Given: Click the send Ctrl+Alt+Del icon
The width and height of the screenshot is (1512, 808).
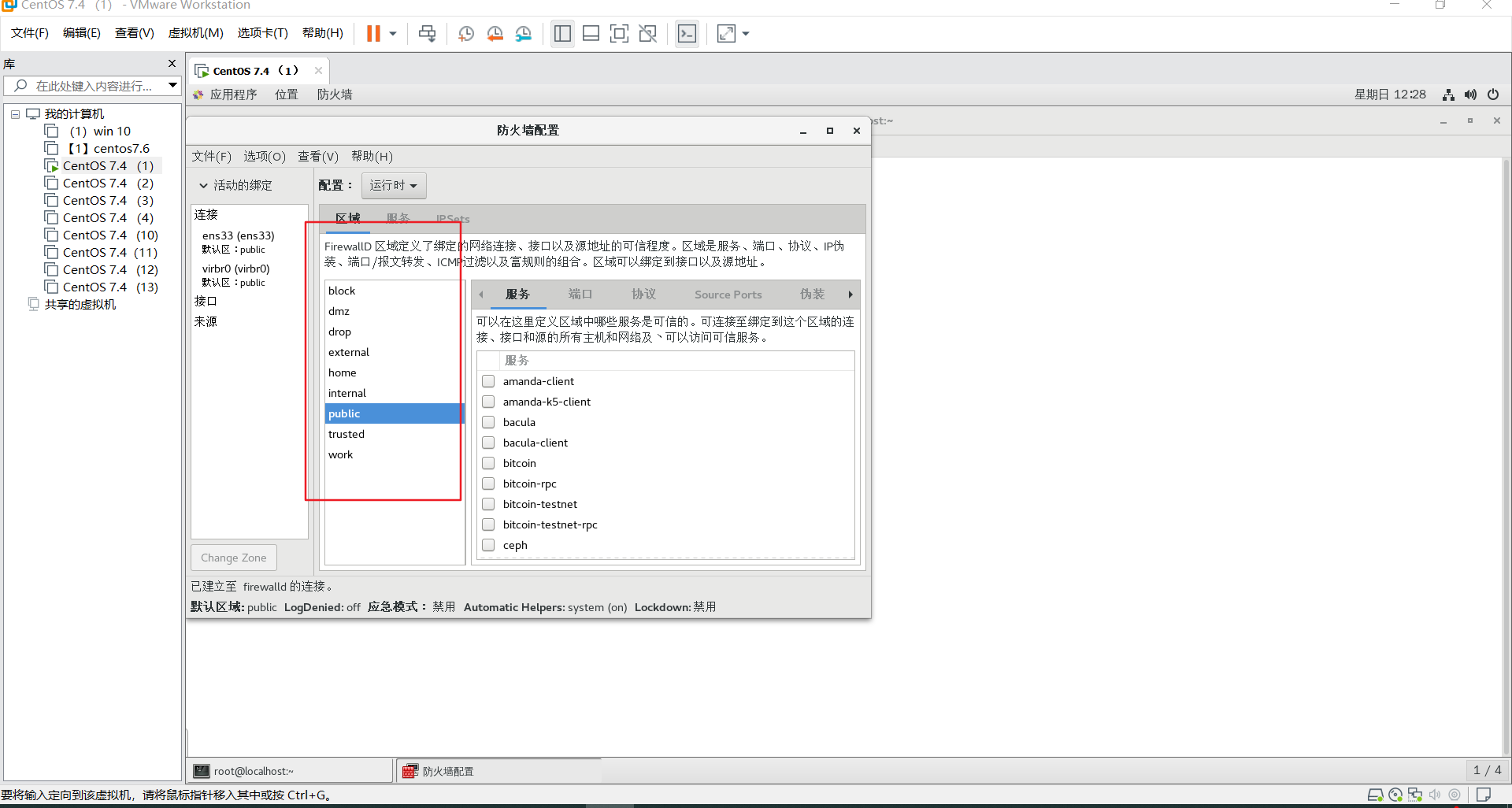Looking at the screenshot, I should pyautogui.click(x=427, y=34).
